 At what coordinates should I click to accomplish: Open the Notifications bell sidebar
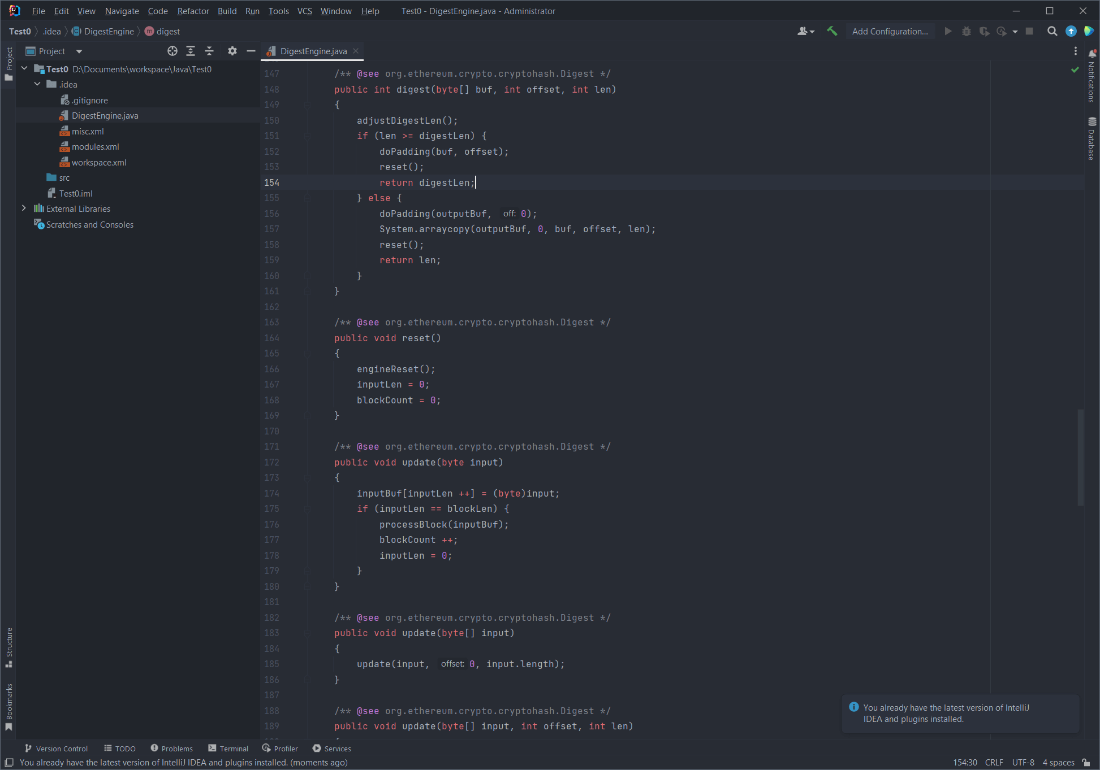click(1091, 75)
